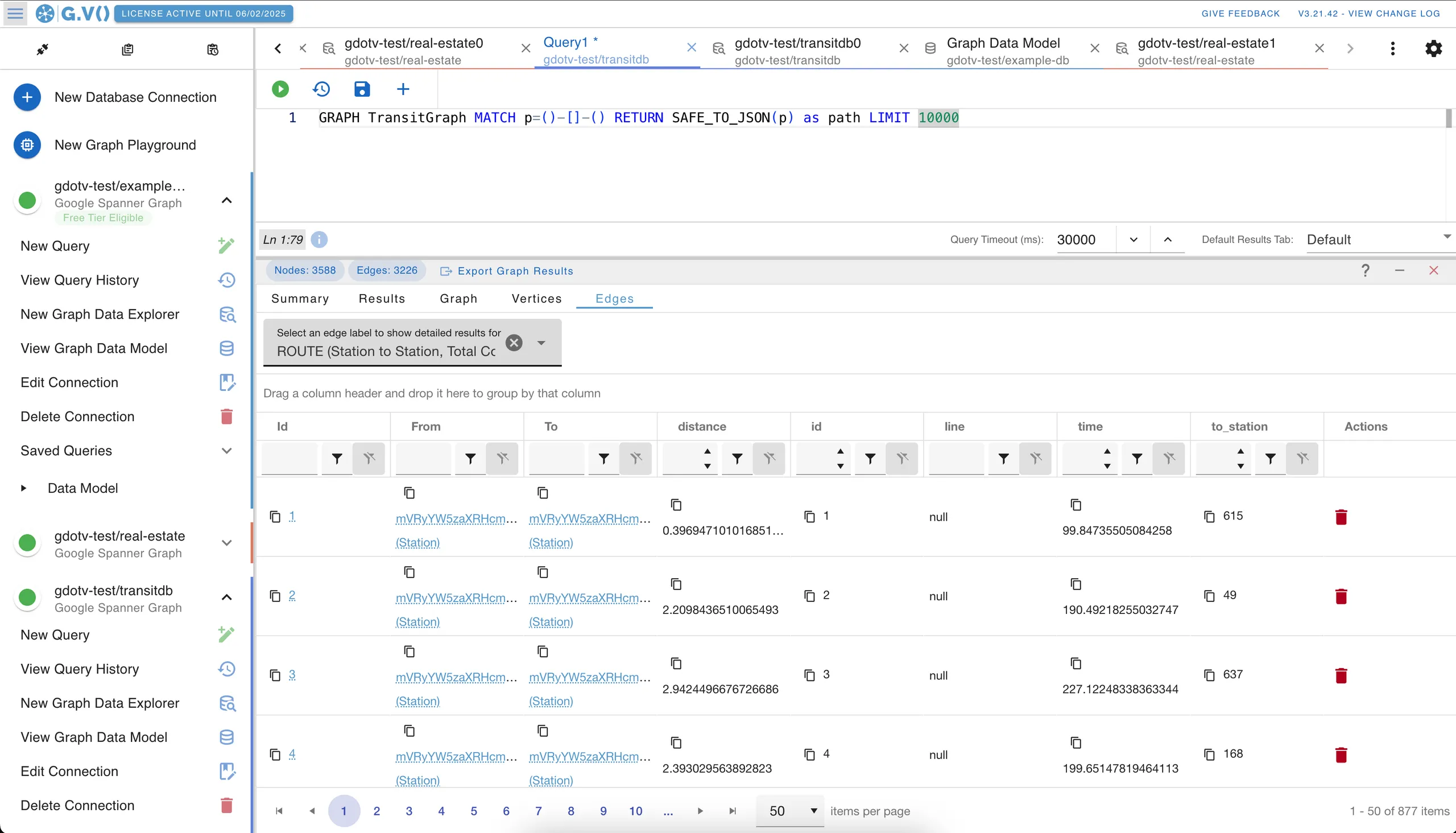The width and height of the screenshot is (1456, 833).
Task: Open the hamburger main menu
Action: point(15,13)
